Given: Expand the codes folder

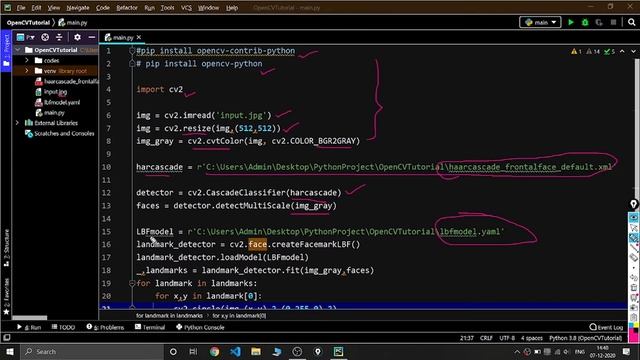Looking at the screenshot, I should click(27, 60).
